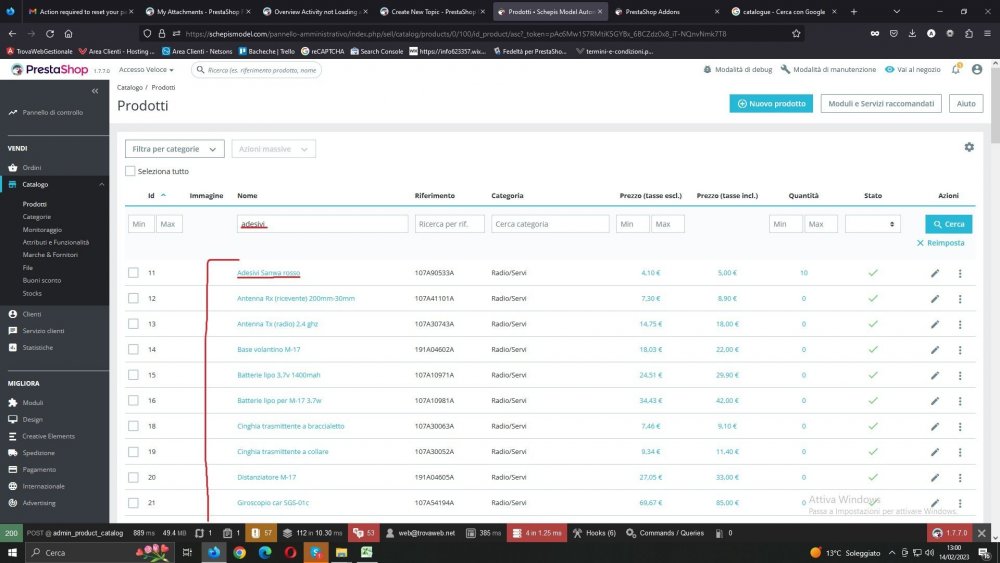Click browser home icon
The height and width of the screenshot is (563, 1000).
[68, 34]
